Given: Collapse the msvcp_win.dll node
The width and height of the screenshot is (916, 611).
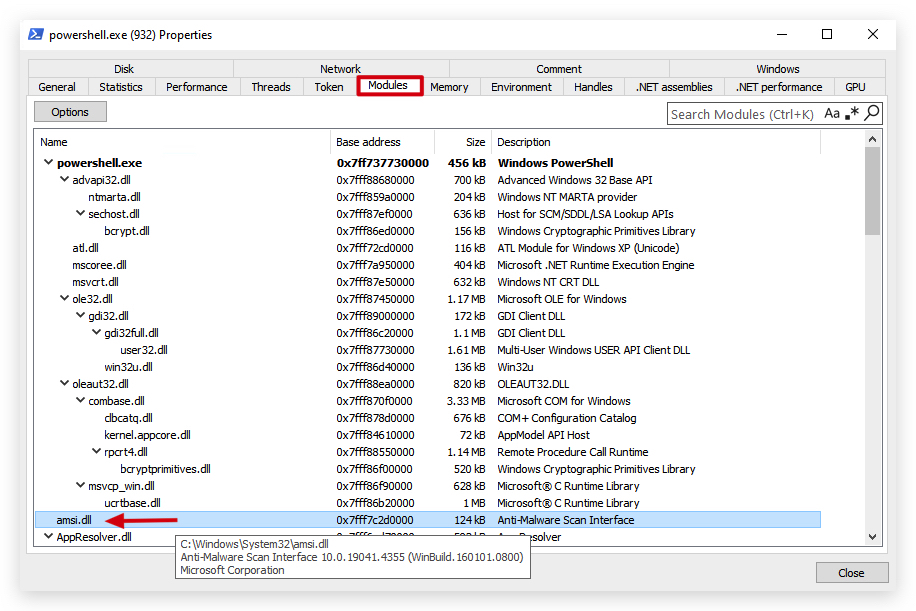Looking at the screenshot, I should tap(81, 485).
